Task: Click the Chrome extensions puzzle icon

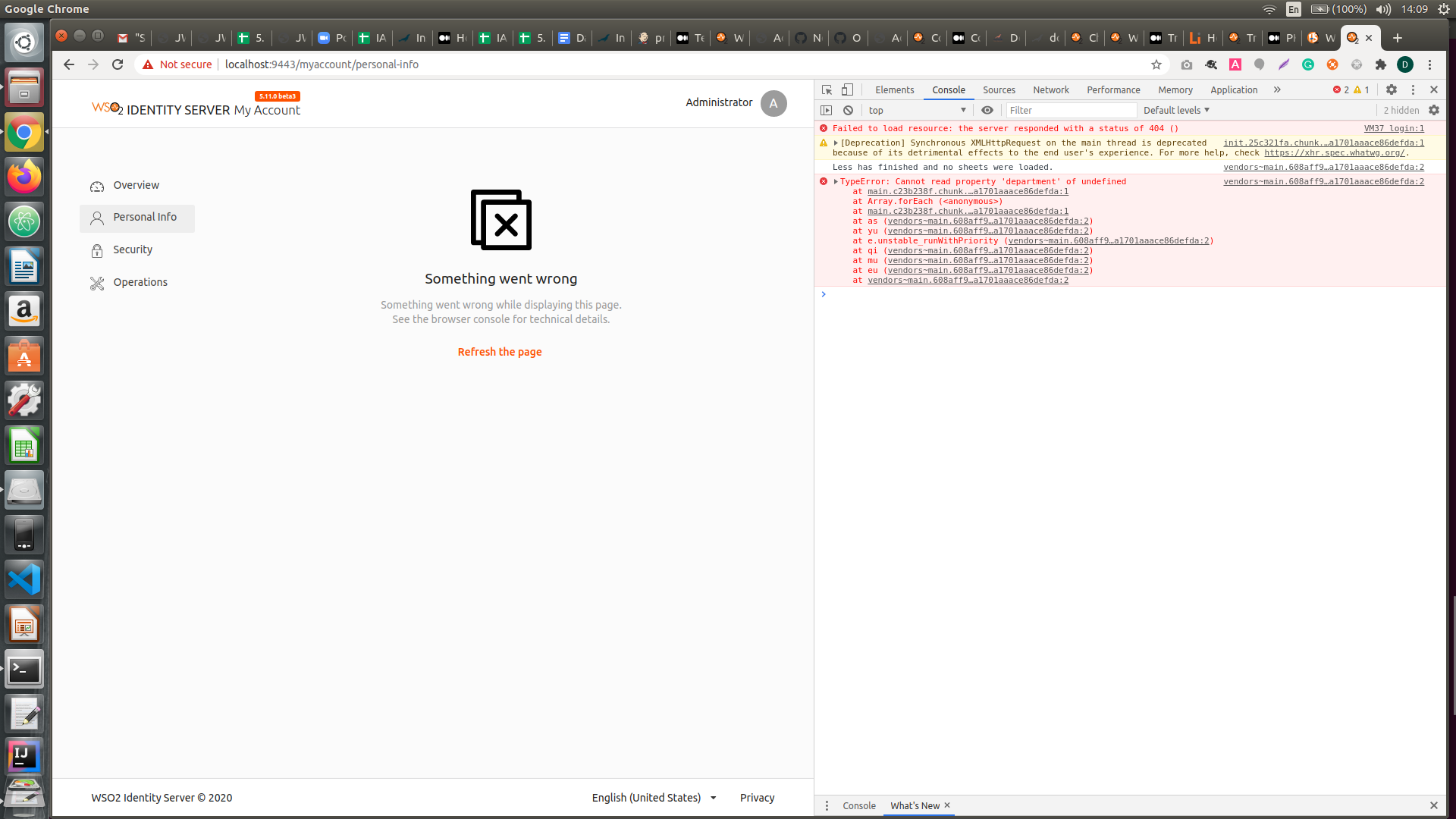Action: click(x=1380, y=64)
